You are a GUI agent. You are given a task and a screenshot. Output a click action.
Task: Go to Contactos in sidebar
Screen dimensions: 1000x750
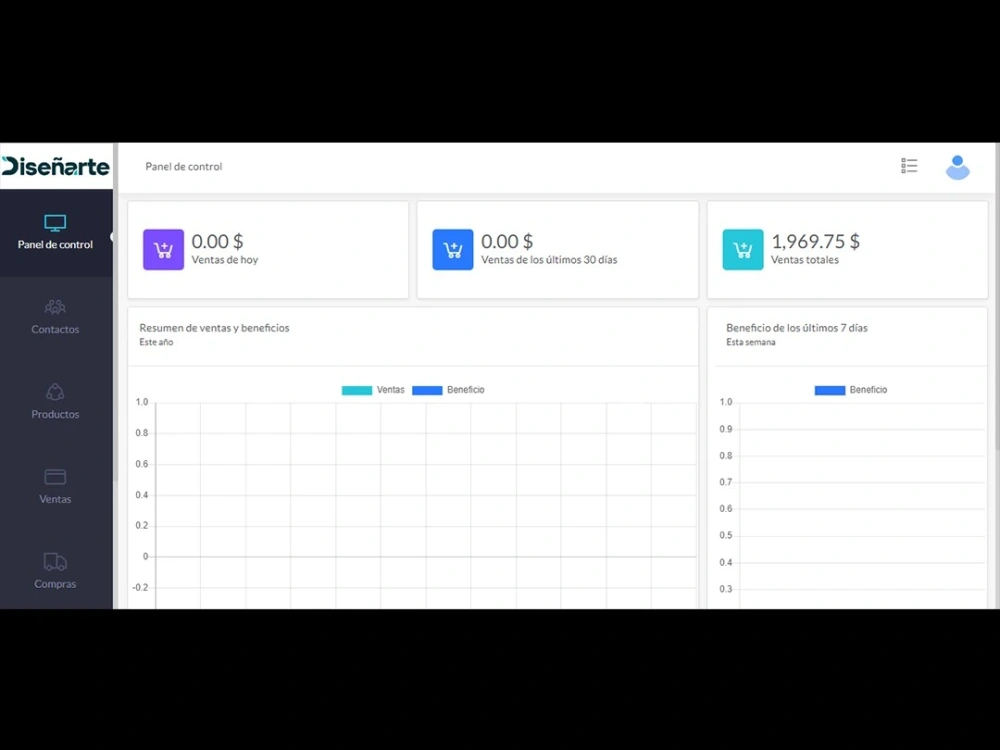55,329
